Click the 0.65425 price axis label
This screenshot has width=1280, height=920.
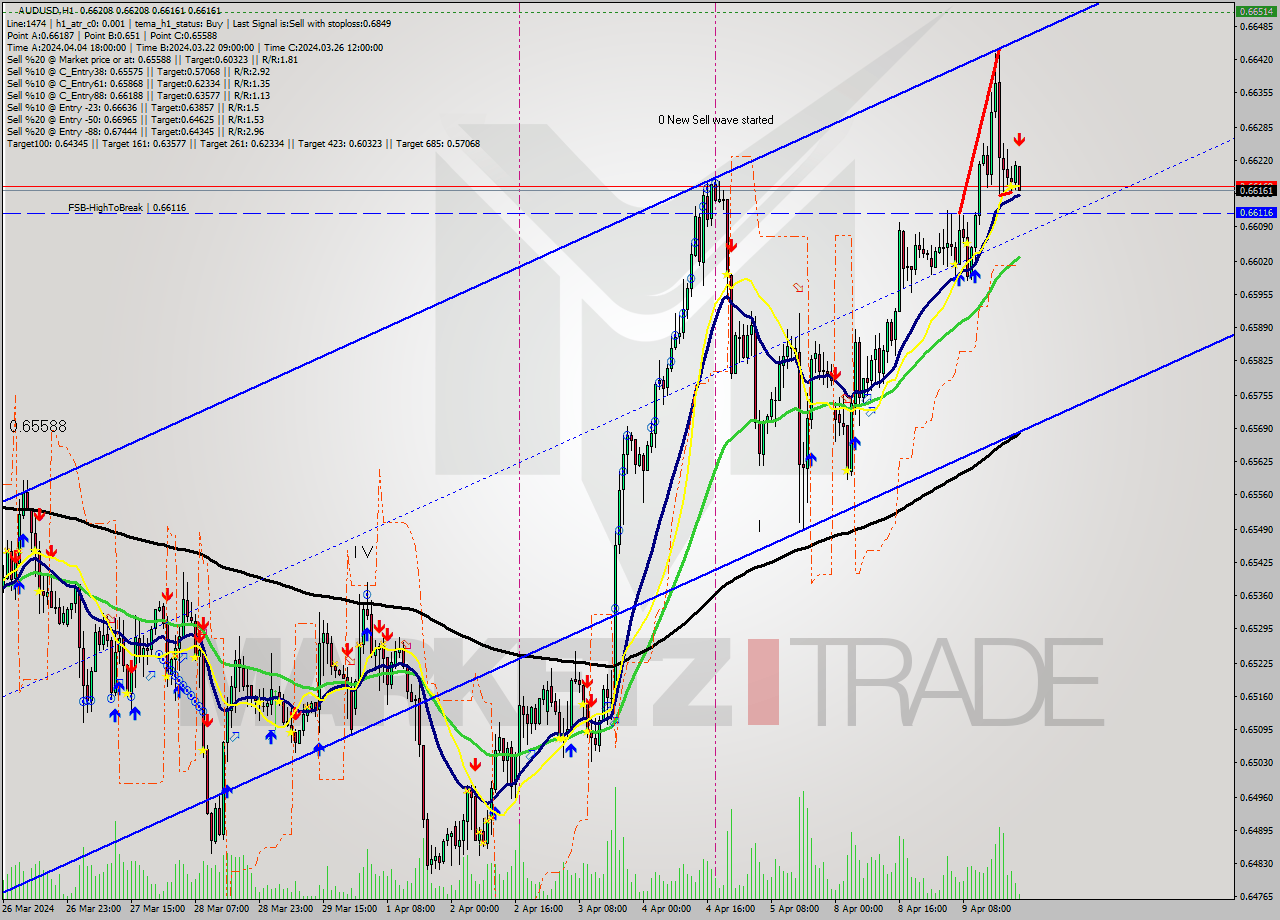[1256, 562]
